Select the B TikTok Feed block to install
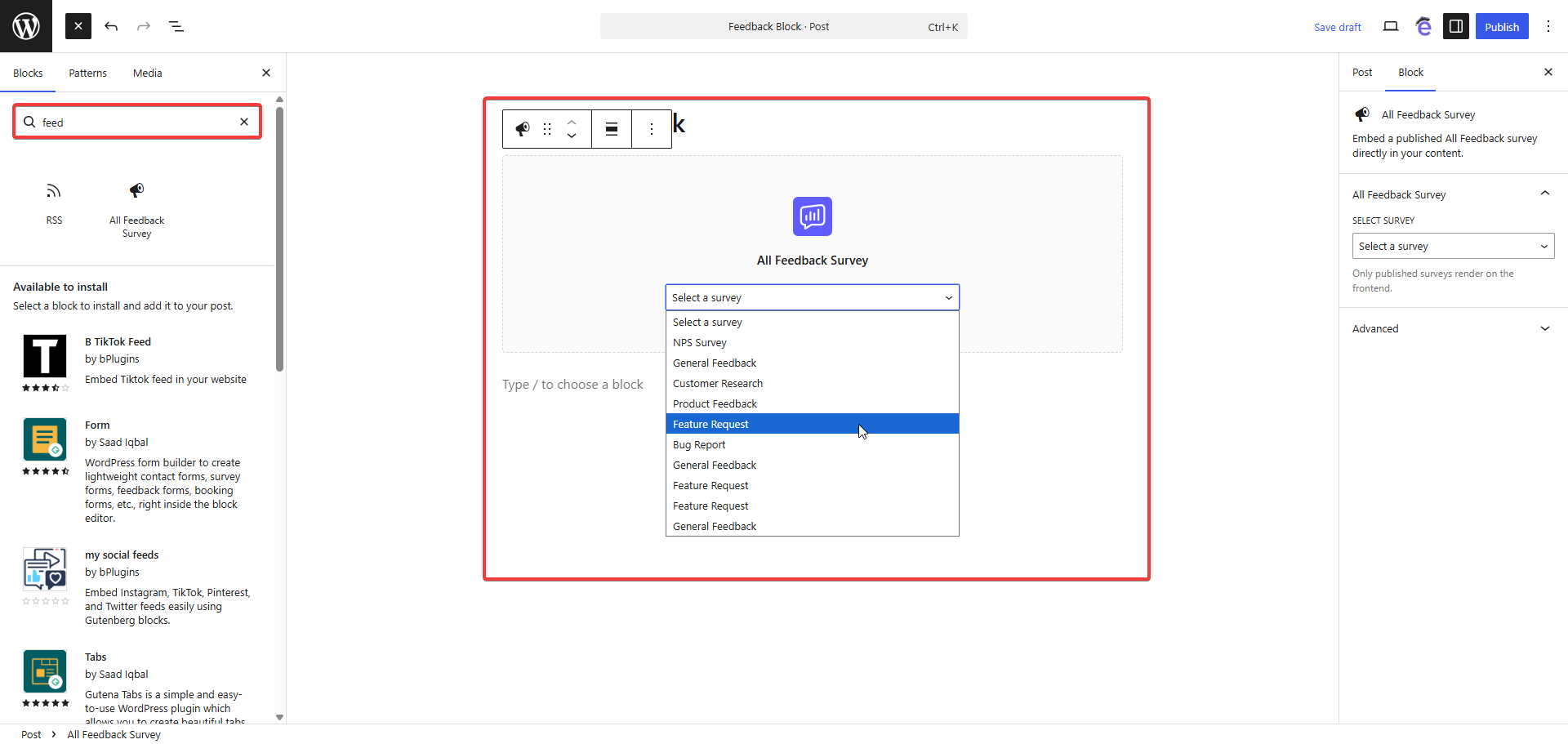The image size is (1568, 744). 137,362
